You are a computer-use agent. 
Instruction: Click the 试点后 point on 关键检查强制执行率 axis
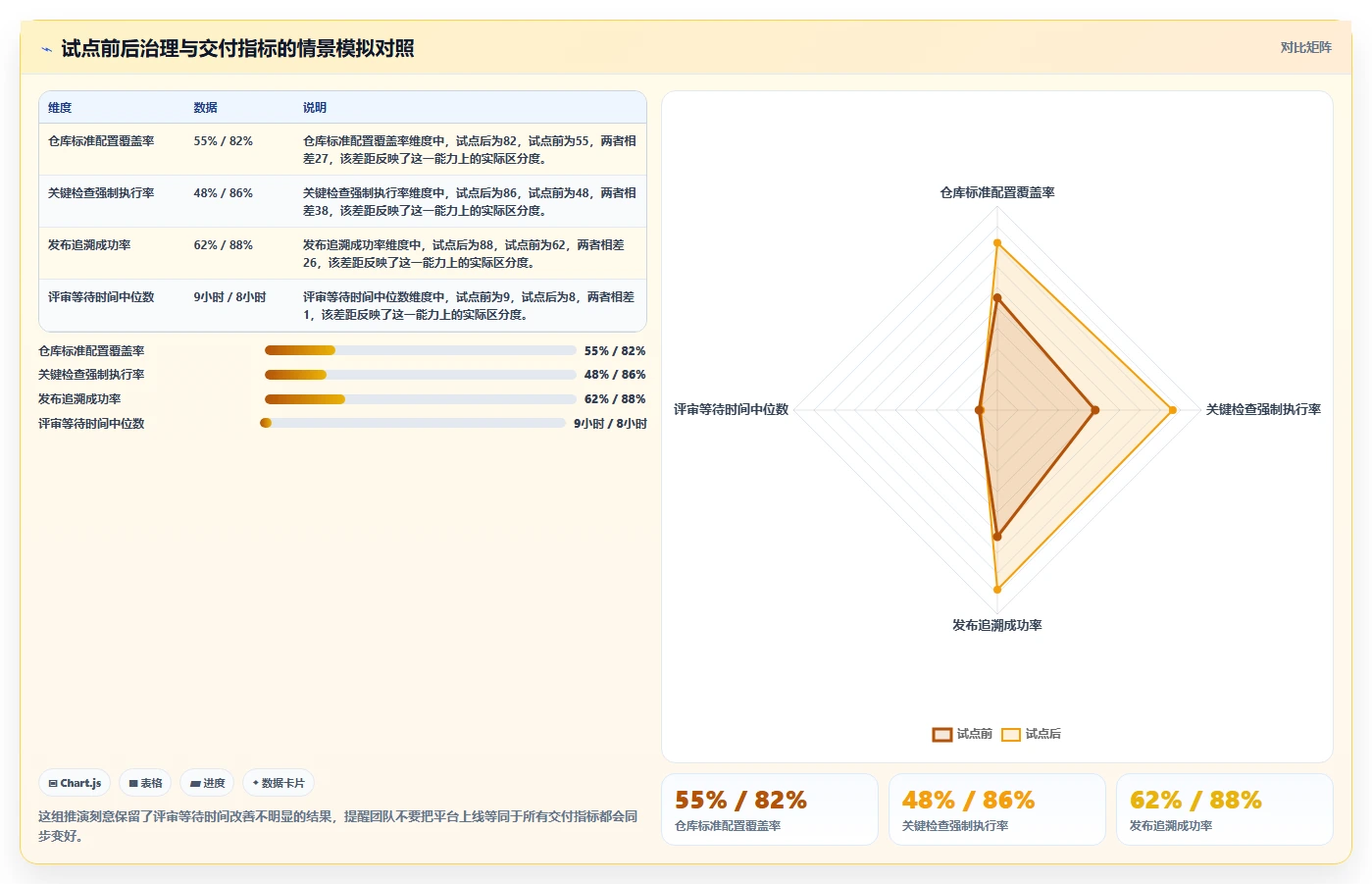click(1172, 410)
